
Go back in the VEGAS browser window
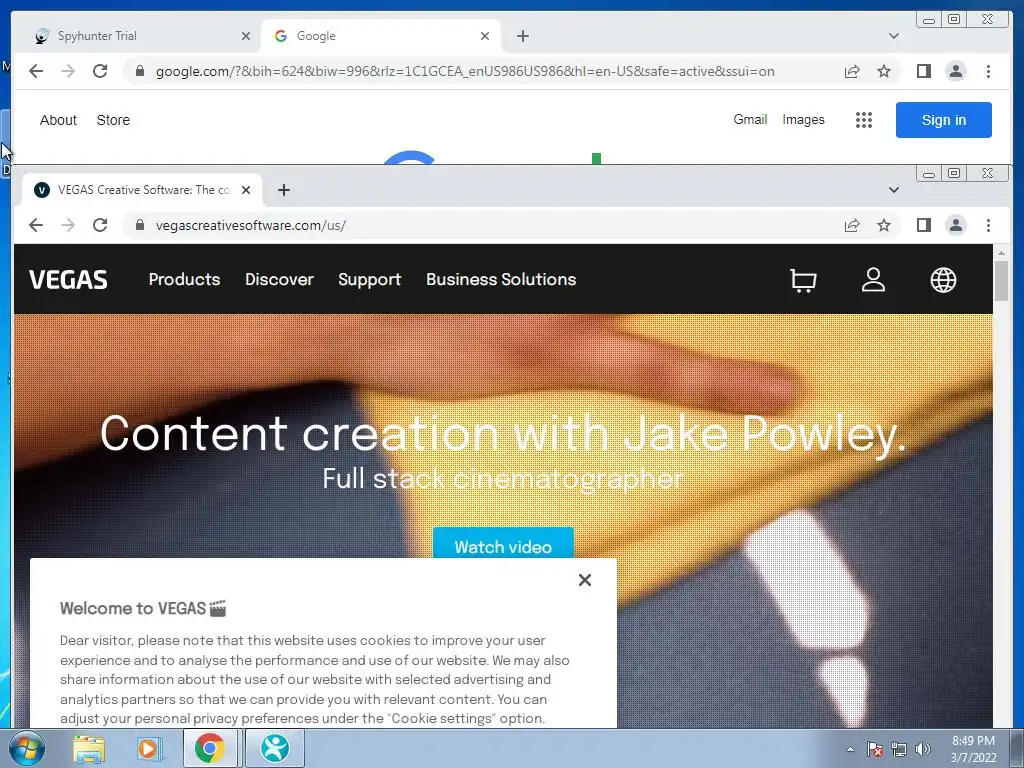coord(36,225)
